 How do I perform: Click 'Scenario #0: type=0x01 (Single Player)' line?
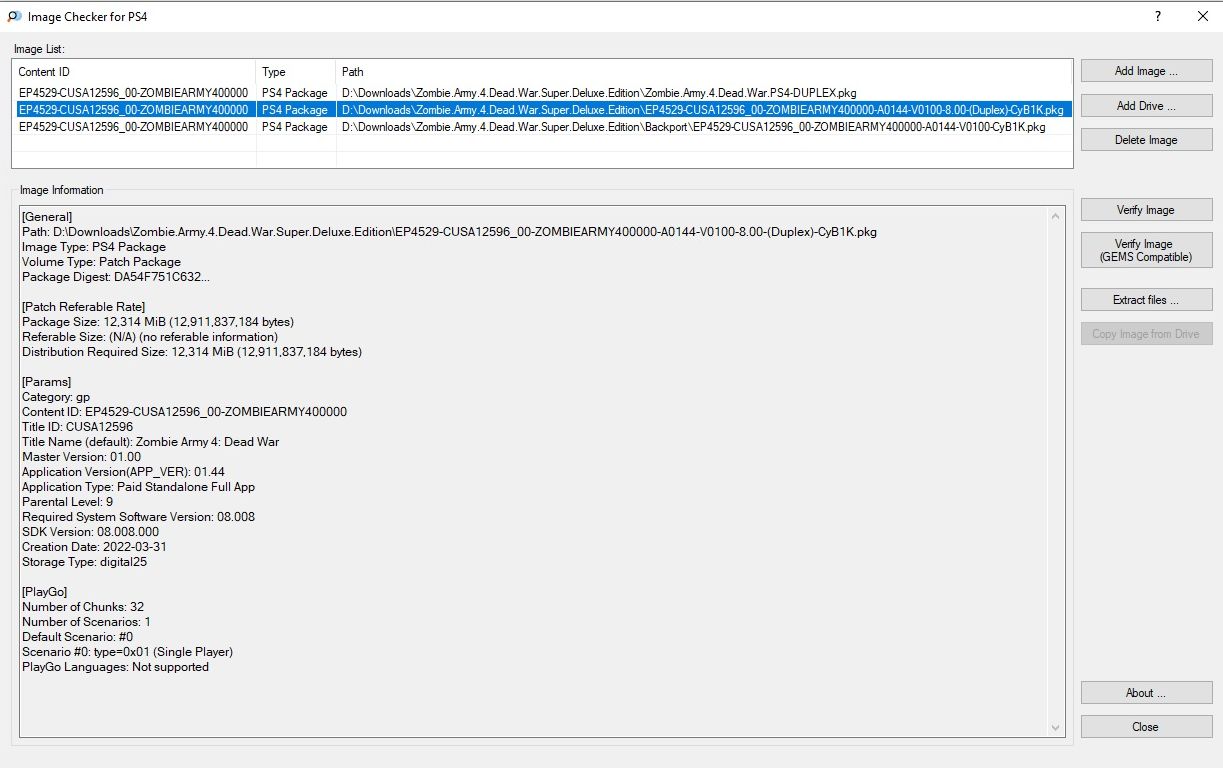[127, 652]
